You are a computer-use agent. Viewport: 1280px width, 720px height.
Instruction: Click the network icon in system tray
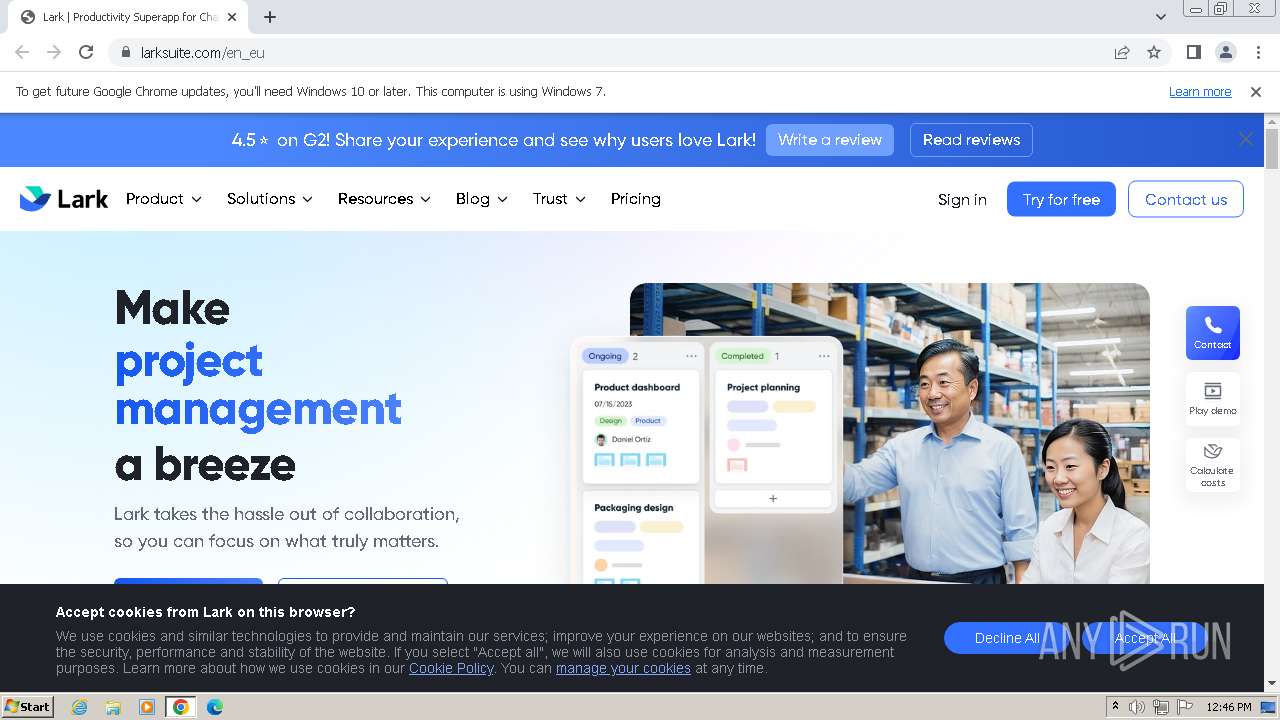pos(1161,707)
